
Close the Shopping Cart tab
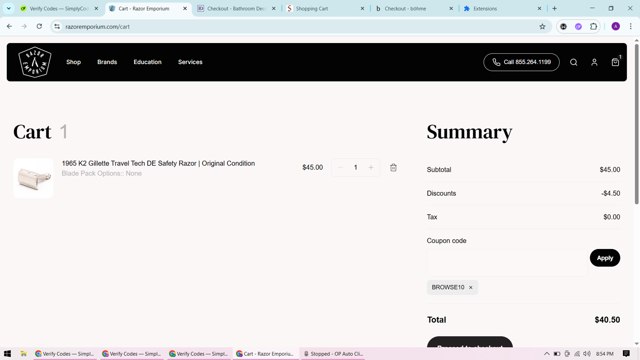point(362,8)
